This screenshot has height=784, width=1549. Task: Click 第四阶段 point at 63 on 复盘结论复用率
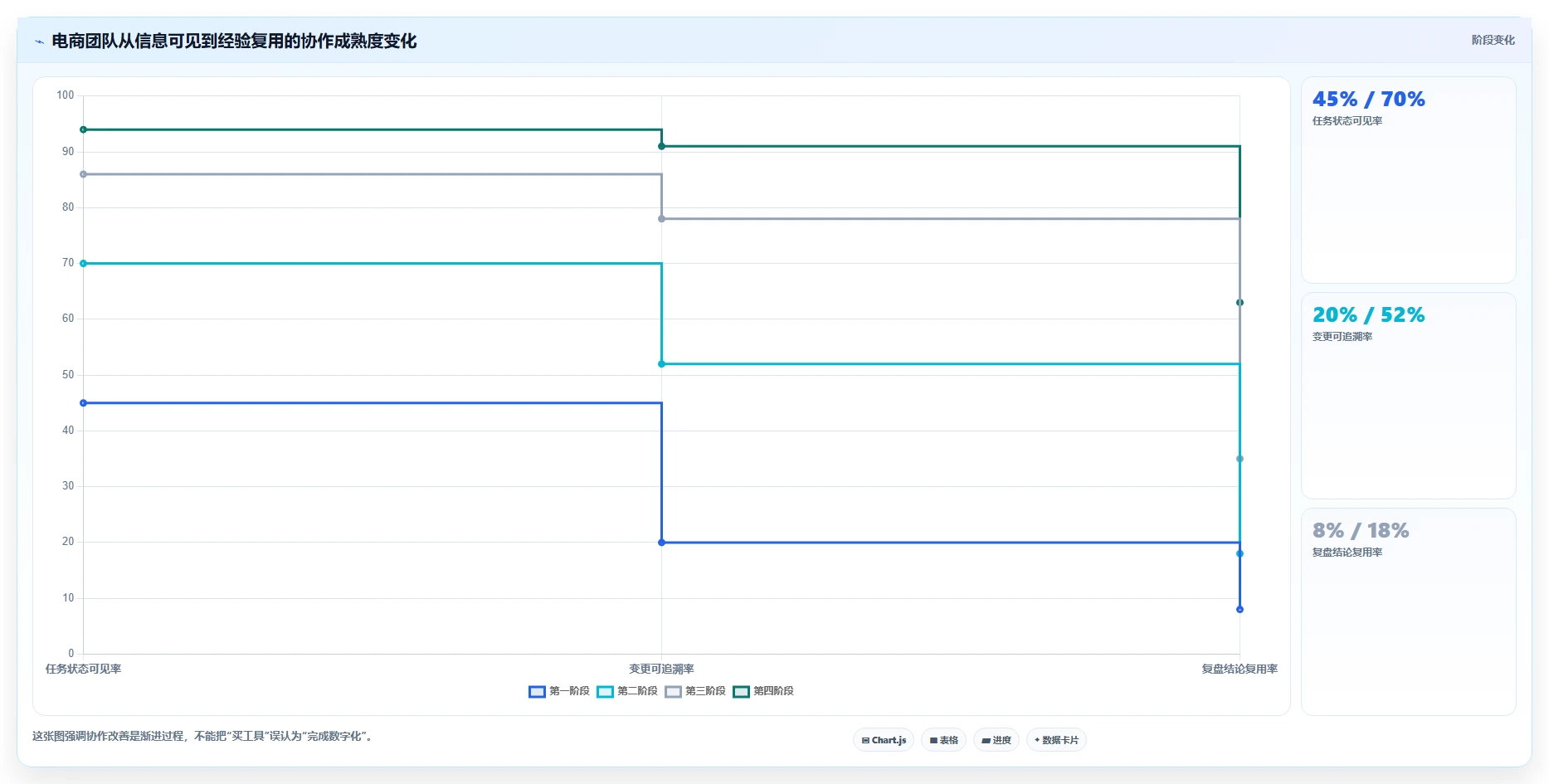coord(1240,303)
